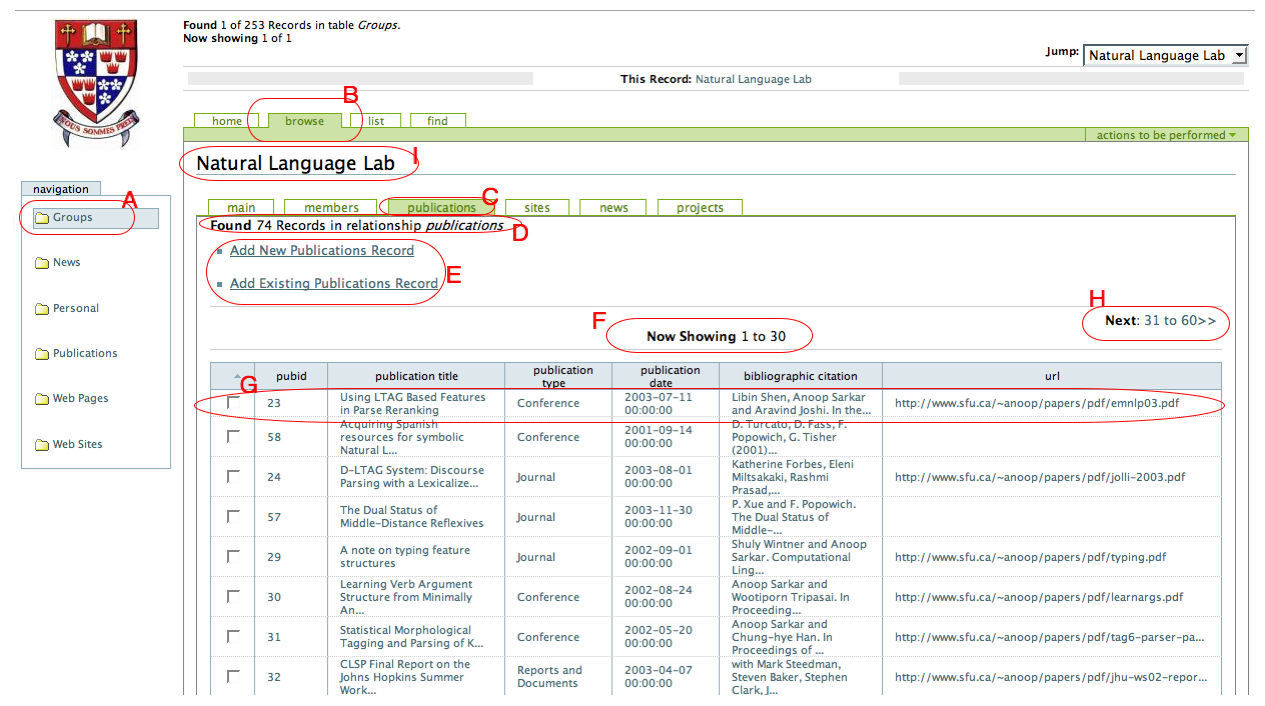
Task: Go to next records 31 to 60
Action: [x=1180, y=321]
